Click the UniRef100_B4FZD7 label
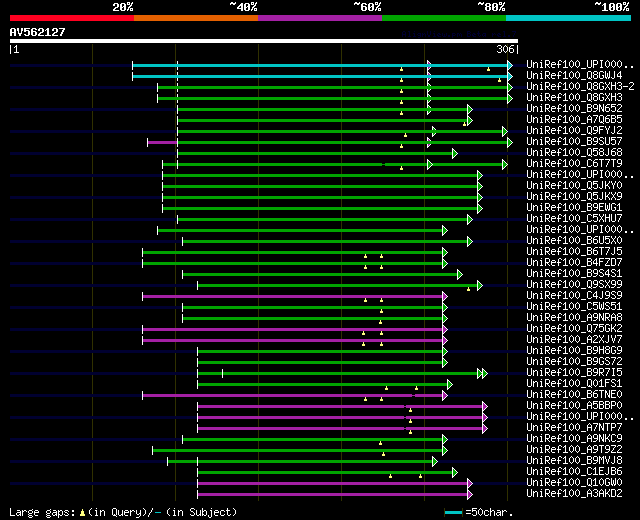The height and width of the screenshot is (520, 640). [x=574, y=262]
